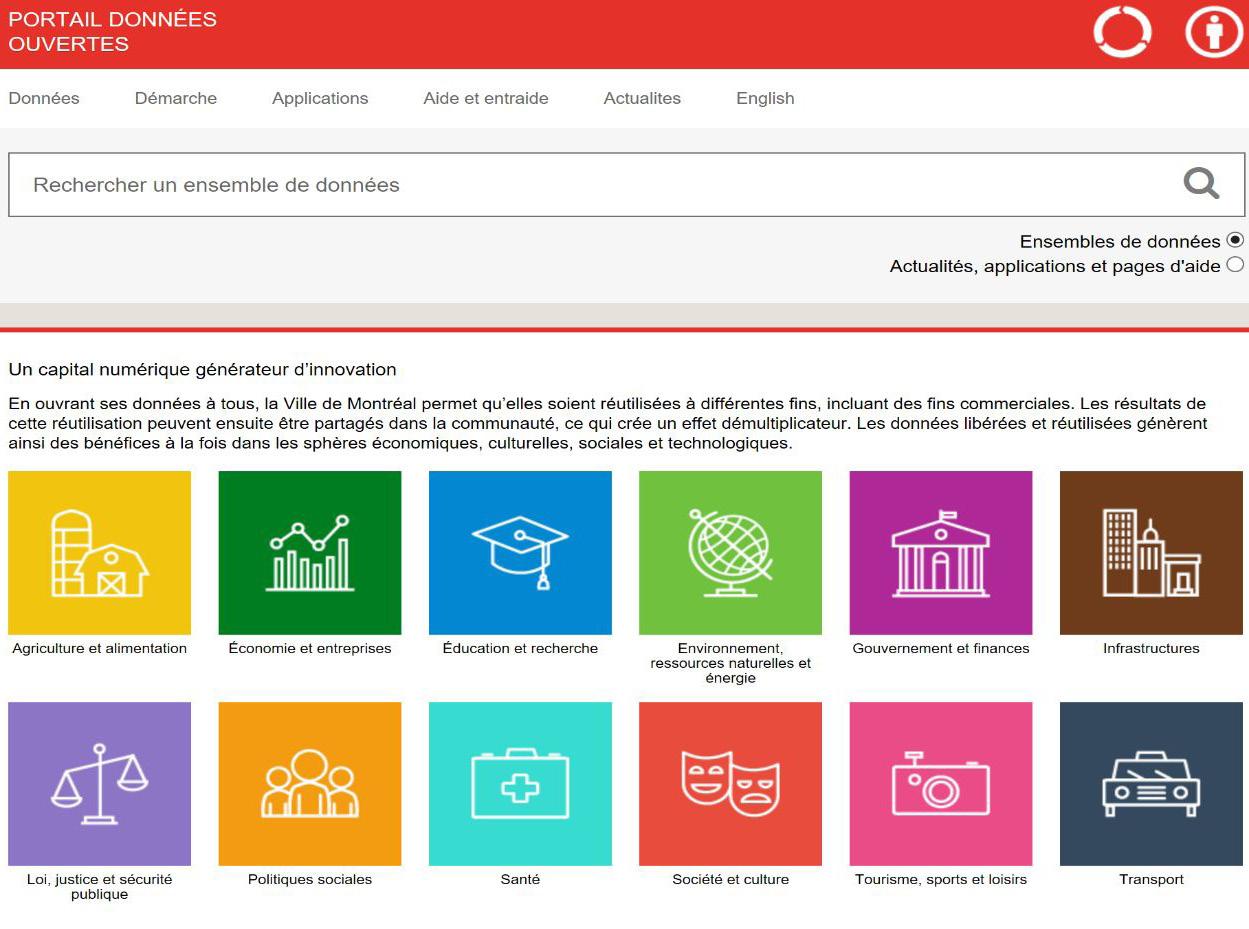The height and width of the screenshot is (929, 1249).
Task: Click the Ensembles de données option text
Action: [x=1120, y=241]
